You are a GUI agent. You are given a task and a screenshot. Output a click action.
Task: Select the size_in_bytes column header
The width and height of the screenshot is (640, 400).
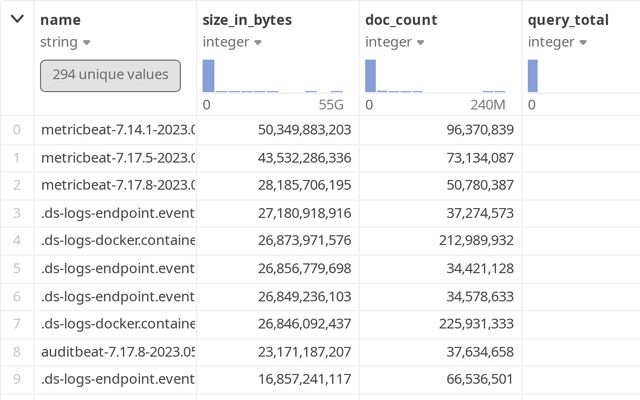click(x=247, y=19)
